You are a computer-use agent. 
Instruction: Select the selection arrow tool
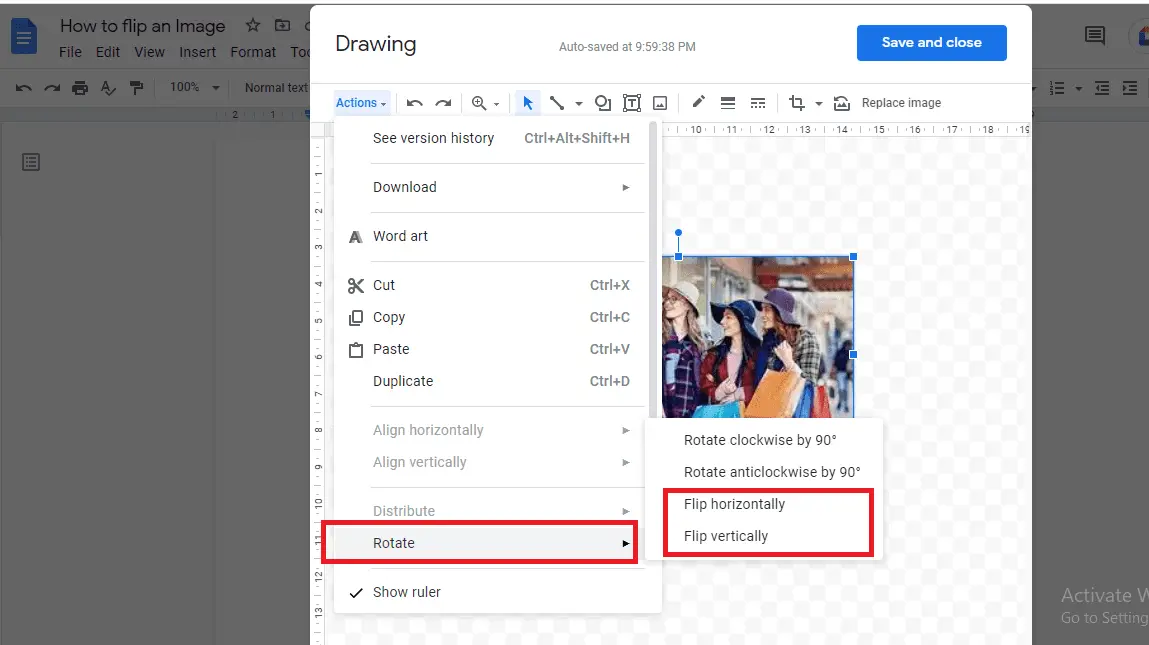(x=528, y=102)
